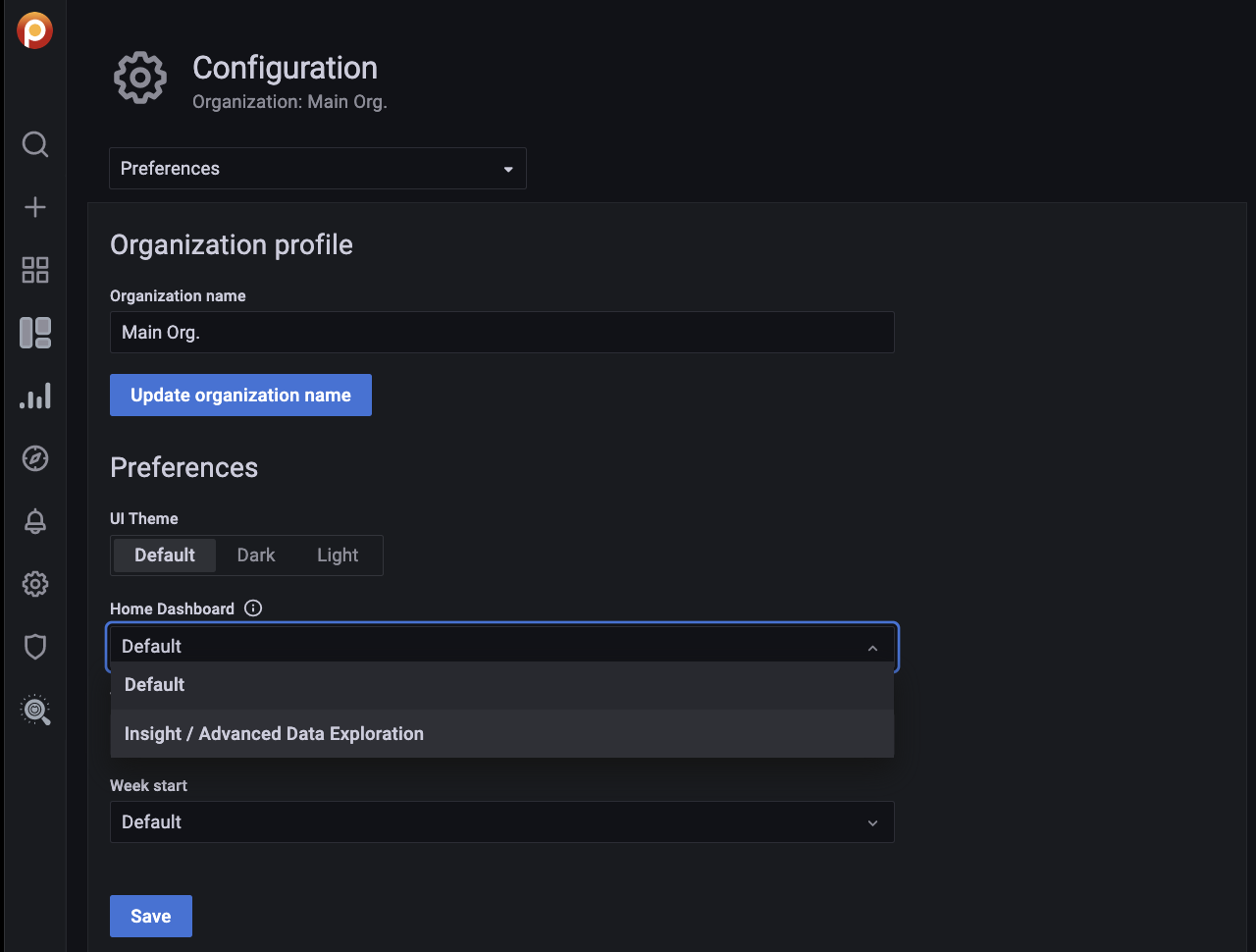
Task: Open the bar chart icon in sidebar
Action: coord(35,397)
